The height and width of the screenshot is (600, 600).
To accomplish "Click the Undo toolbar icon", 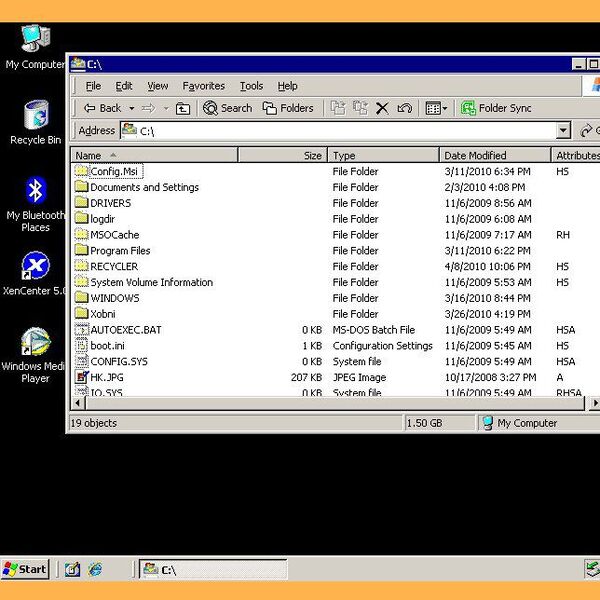I will pos(404,108).
